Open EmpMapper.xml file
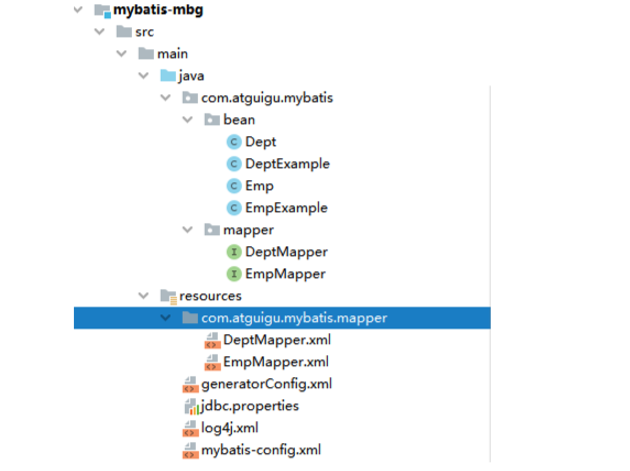The width and height of the screenshot is (630, 471). tap(275, 362)
